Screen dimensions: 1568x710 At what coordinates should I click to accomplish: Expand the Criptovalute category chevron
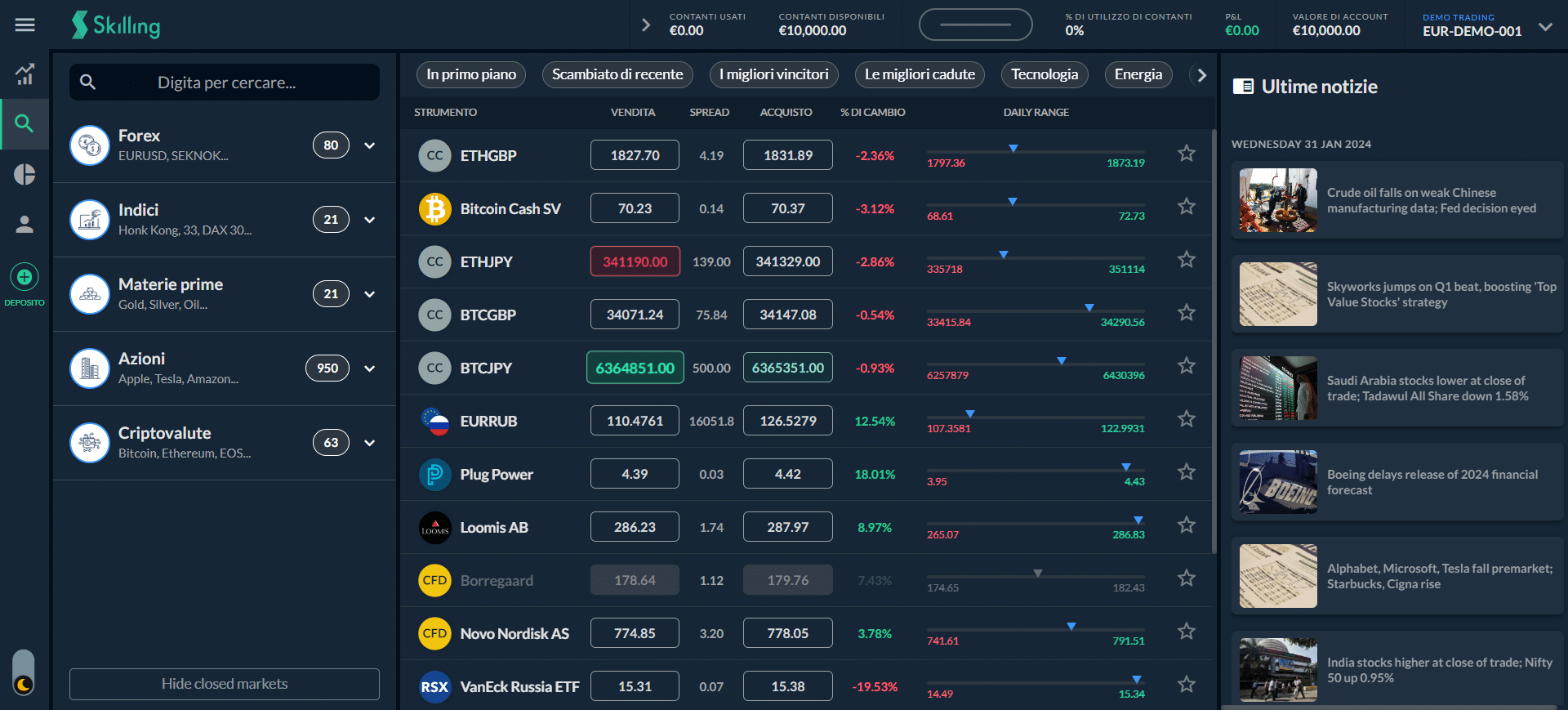[x=370, y=443]
